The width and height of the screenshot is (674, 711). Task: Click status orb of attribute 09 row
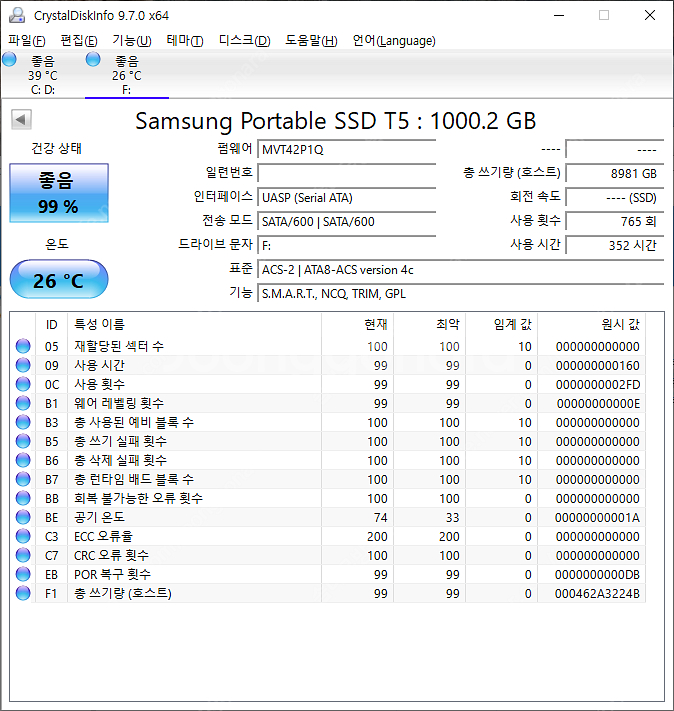pyautogui.click(x=23, y=365)
